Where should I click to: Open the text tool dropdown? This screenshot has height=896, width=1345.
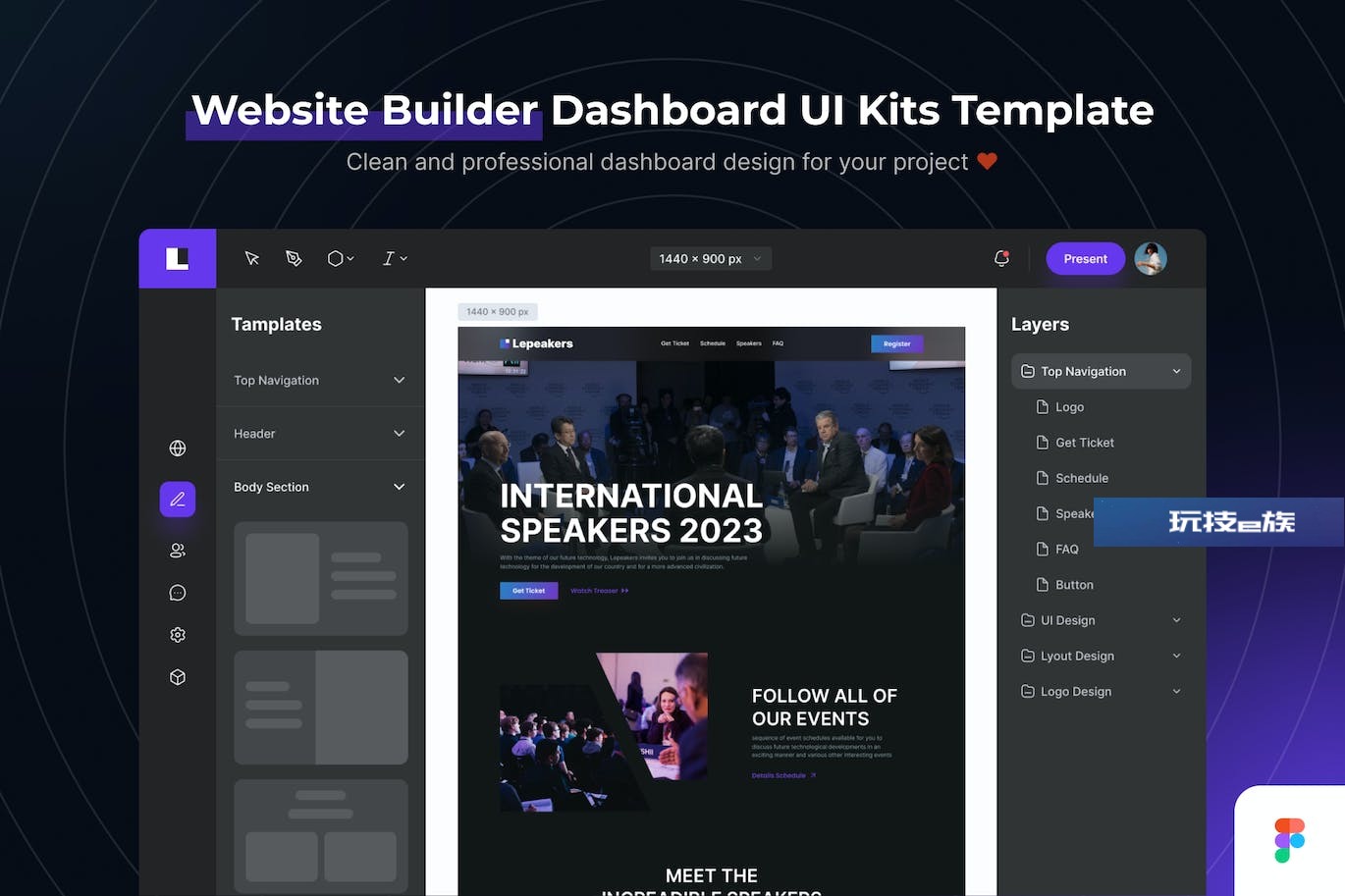coord(395,258)
